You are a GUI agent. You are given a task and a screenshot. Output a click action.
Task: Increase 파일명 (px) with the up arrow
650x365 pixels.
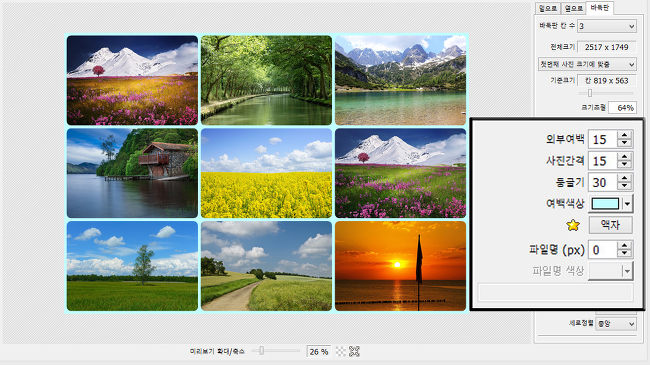pyautogui.click(x=624, y=246)
